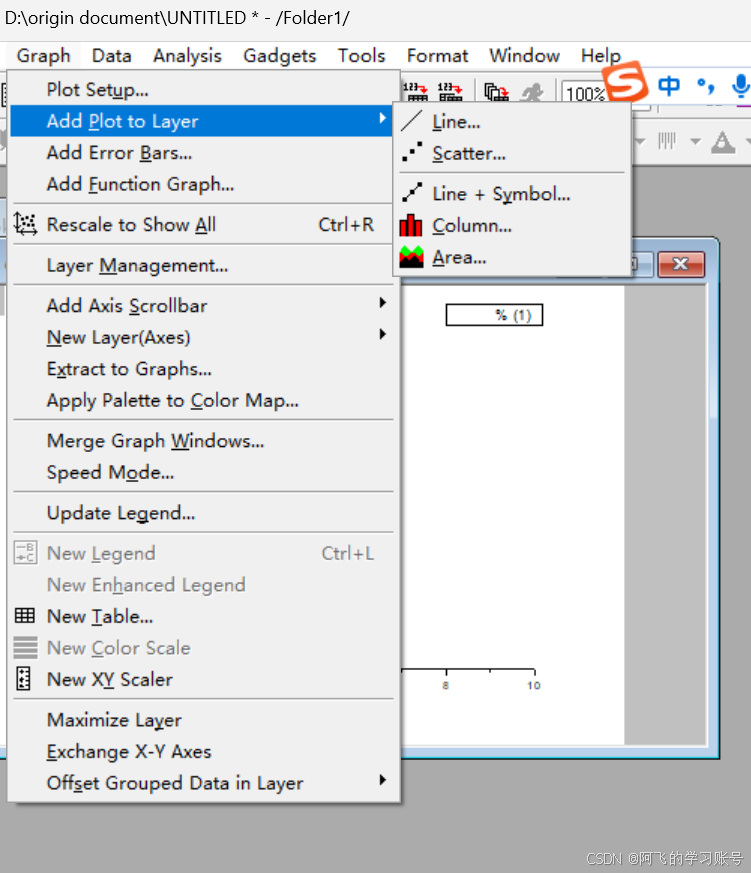Screen dimensions: 751x873
Task: Open the Graph menu
Action: pyautogui.click(x=43, y=56)
